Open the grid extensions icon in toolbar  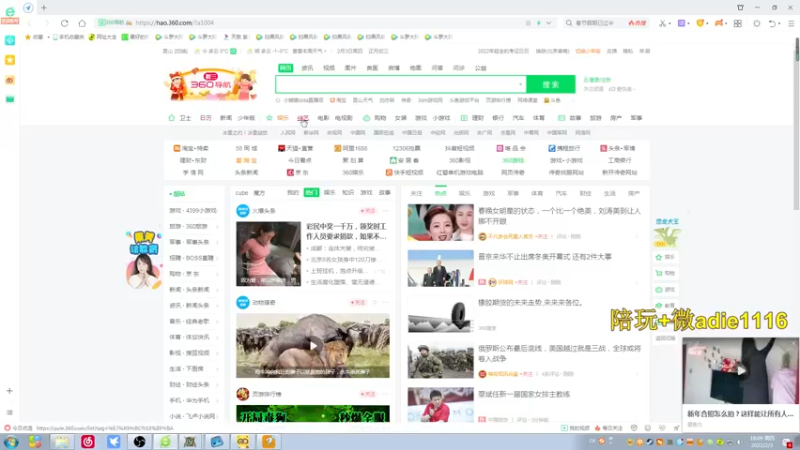tap(738, 23)
